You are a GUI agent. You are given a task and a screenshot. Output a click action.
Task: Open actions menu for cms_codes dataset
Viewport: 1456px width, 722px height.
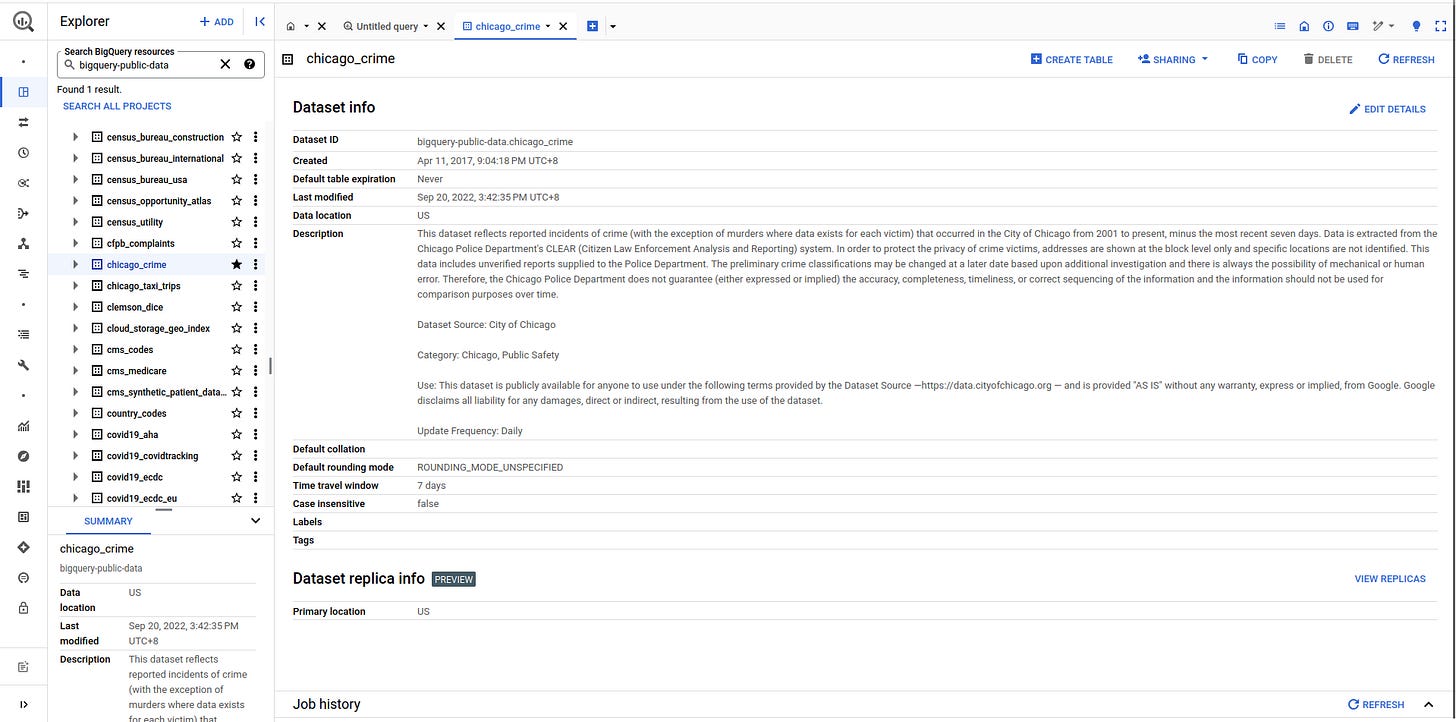pyautogui.click(x=255, y=350)
